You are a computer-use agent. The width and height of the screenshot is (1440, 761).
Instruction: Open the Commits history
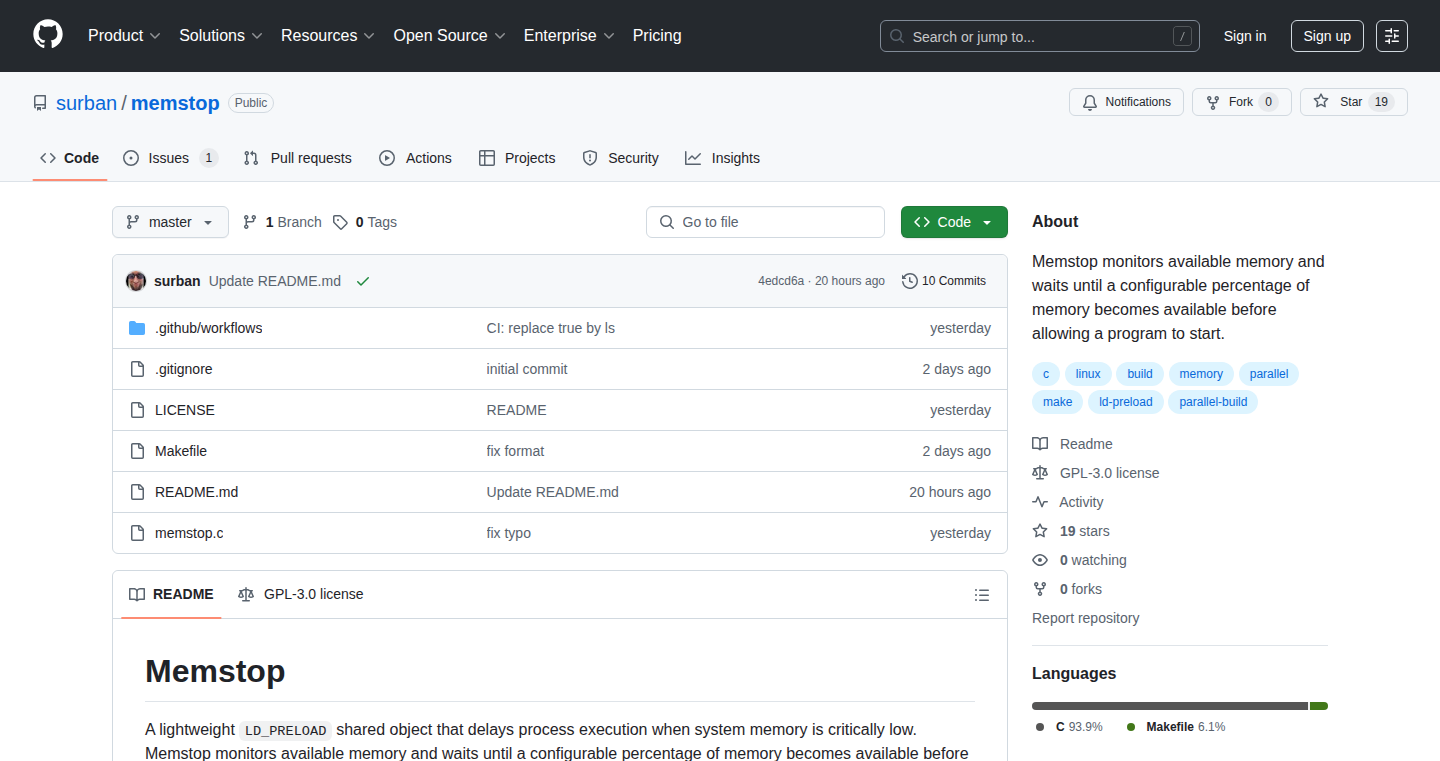944,281
